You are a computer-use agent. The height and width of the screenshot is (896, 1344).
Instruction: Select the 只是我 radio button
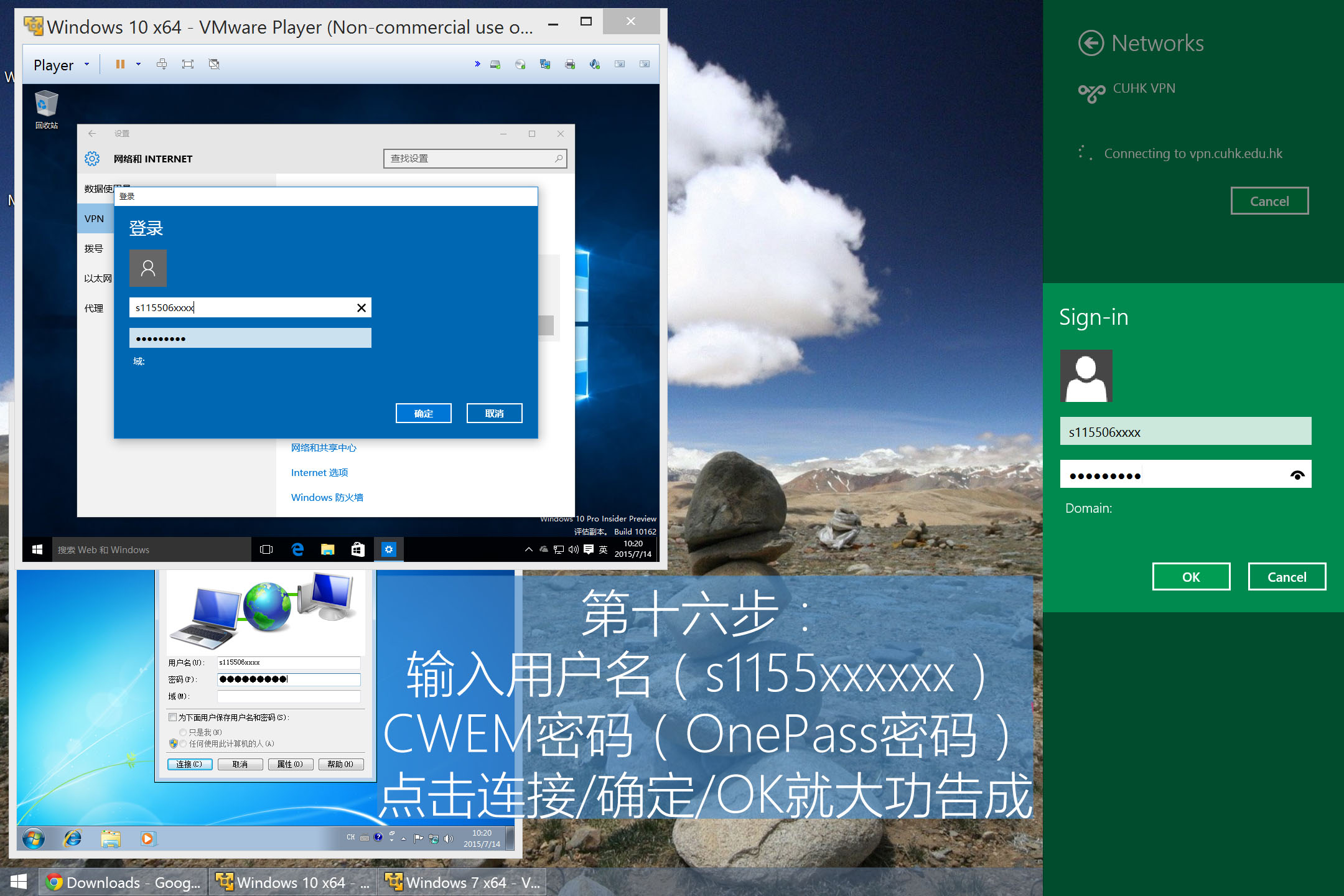tap(183, 732)
